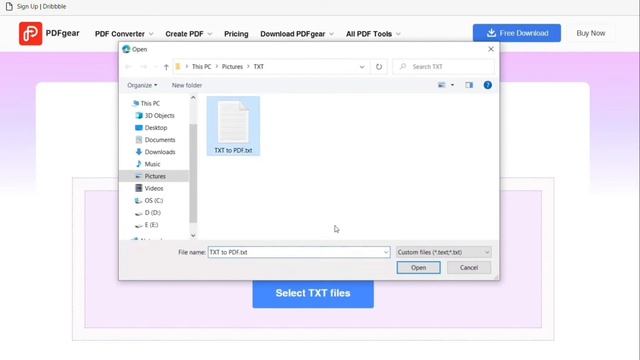Click the Buy Now button
Screen dimensions: 640x360
[x=591, y=33]
